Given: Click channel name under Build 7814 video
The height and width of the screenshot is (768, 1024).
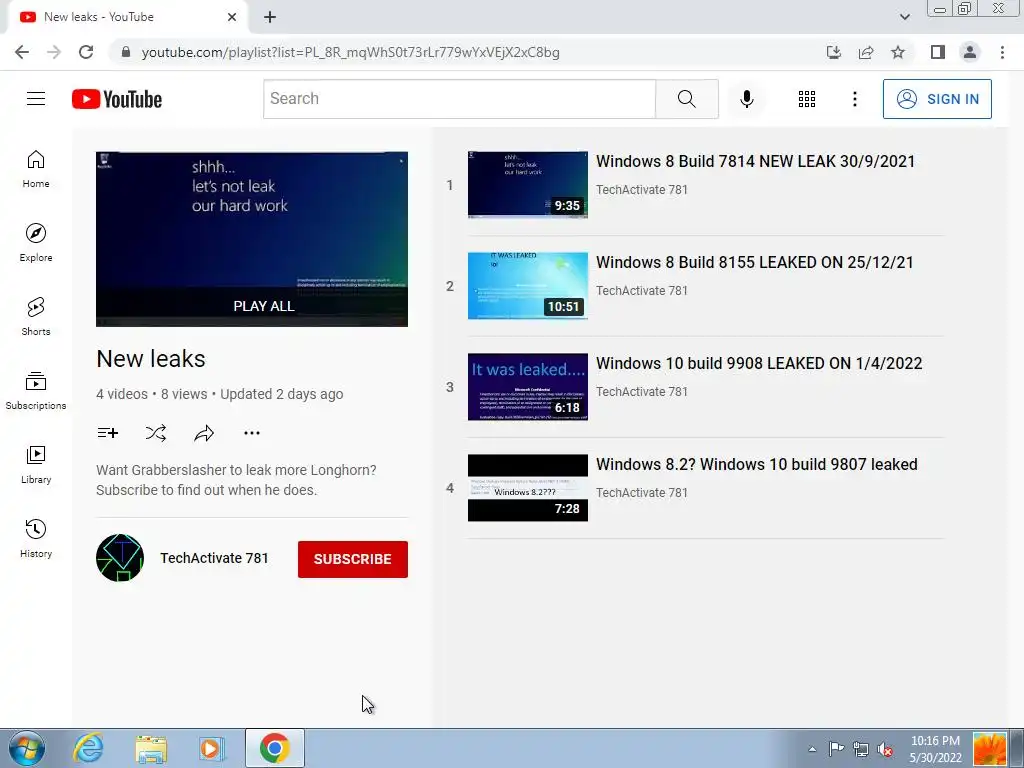Looking at the screenshot, I should 641,189.
